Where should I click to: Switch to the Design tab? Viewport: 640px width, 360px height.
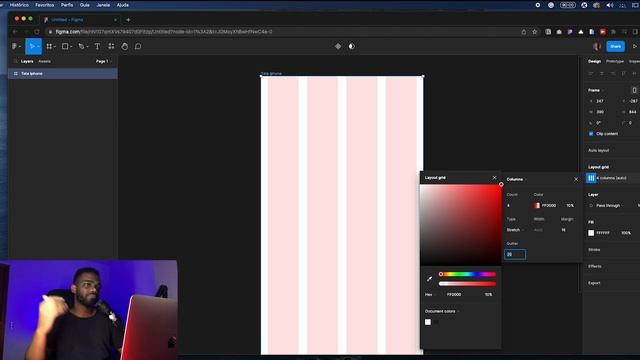pyautogui.click(x=594, y=61)
